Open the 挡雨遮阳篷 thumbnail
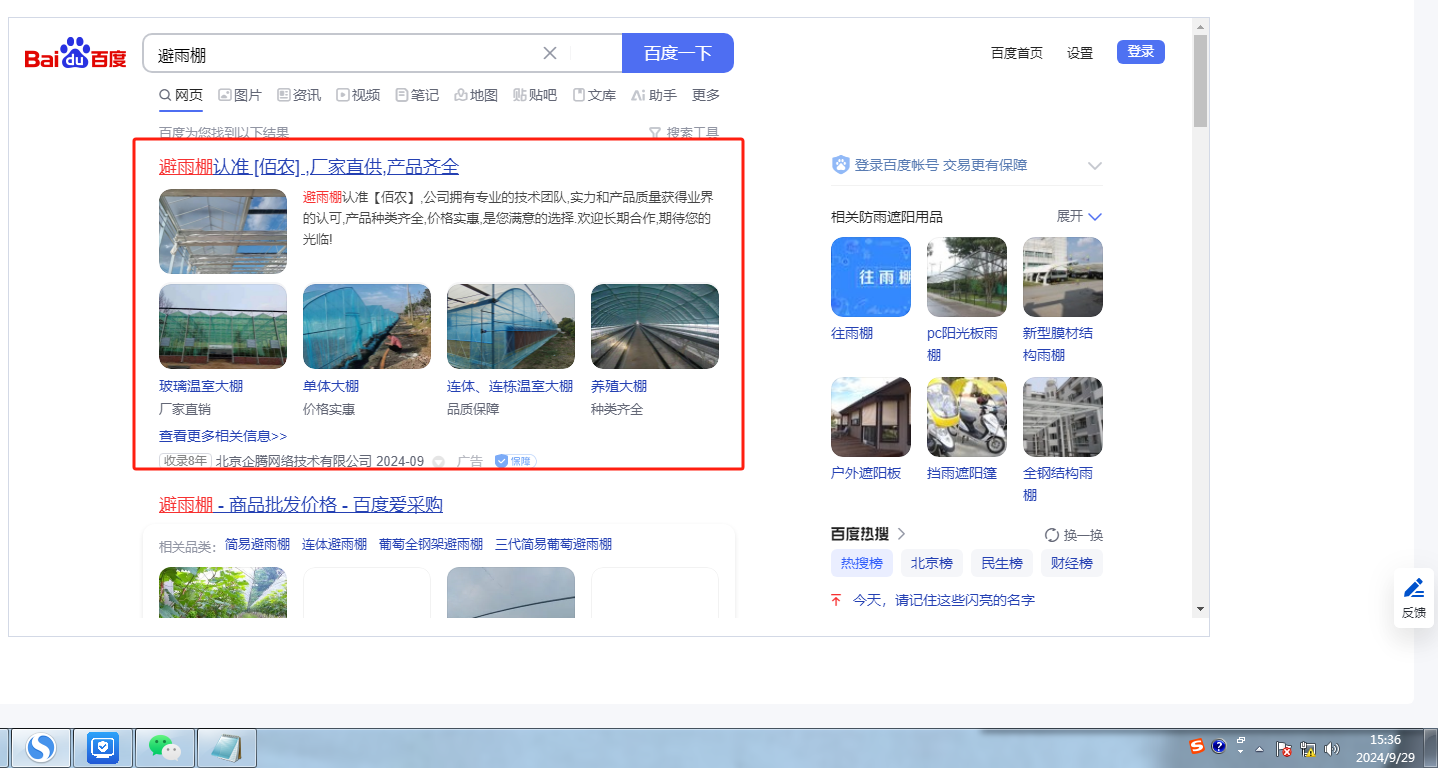Viewport: 1438px width, 768px height. [967, 417]
